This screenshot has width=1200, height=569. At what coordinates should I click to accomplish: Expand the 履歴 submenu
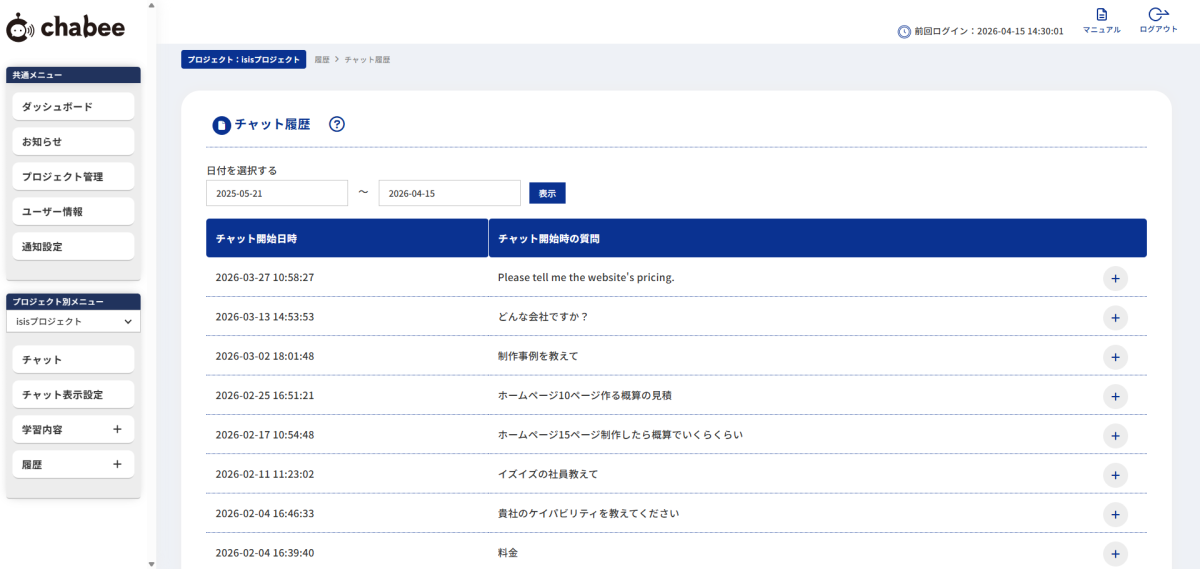pyautogui.click(x=117, y=464)
